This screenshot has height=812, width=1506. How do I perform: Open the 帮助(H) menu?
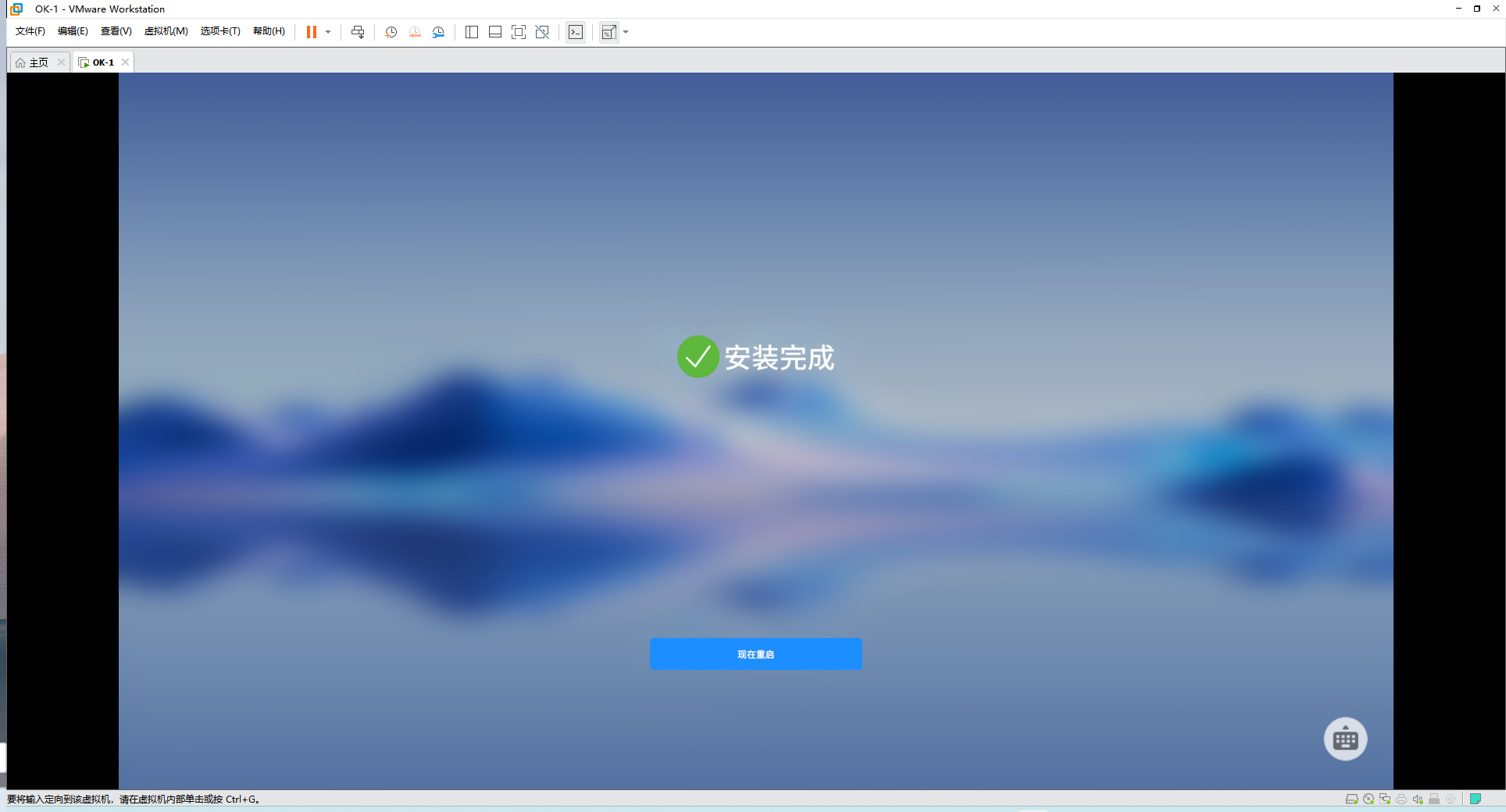269,31
